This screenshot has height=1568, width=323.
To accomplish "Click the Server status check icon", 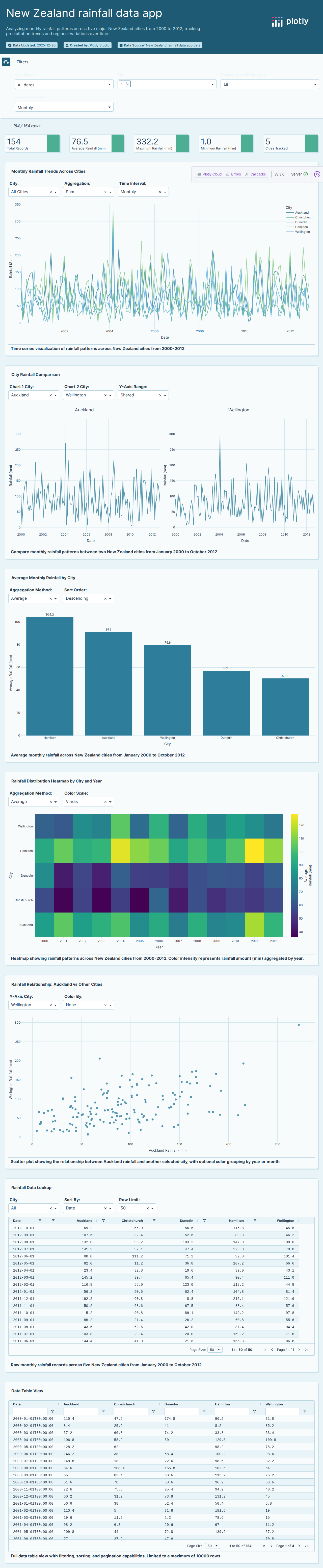I will (305, 174).
